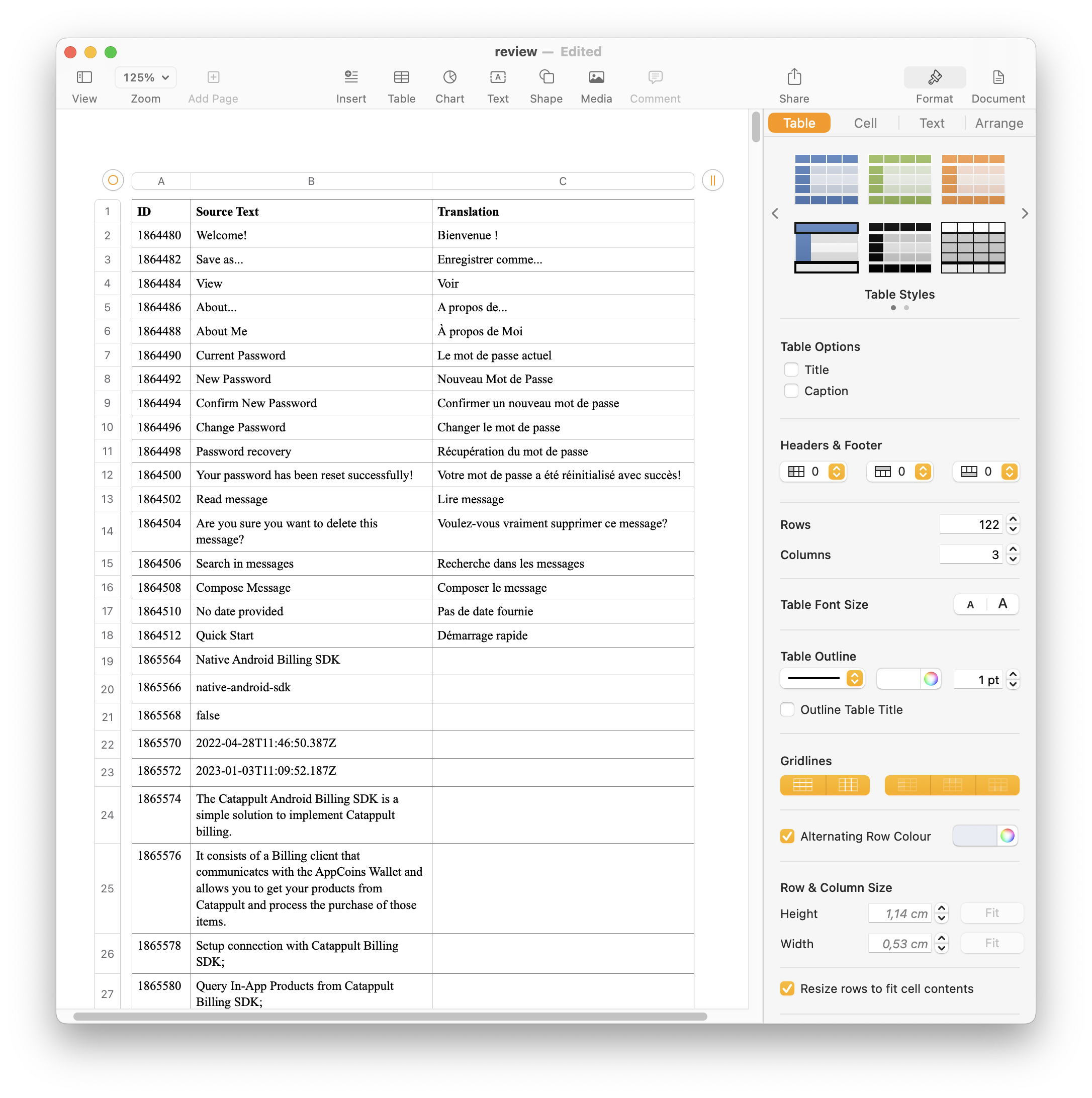1092x1098 pixels.
Task: Apply the orange table style thumbnail
Action: 973,179
